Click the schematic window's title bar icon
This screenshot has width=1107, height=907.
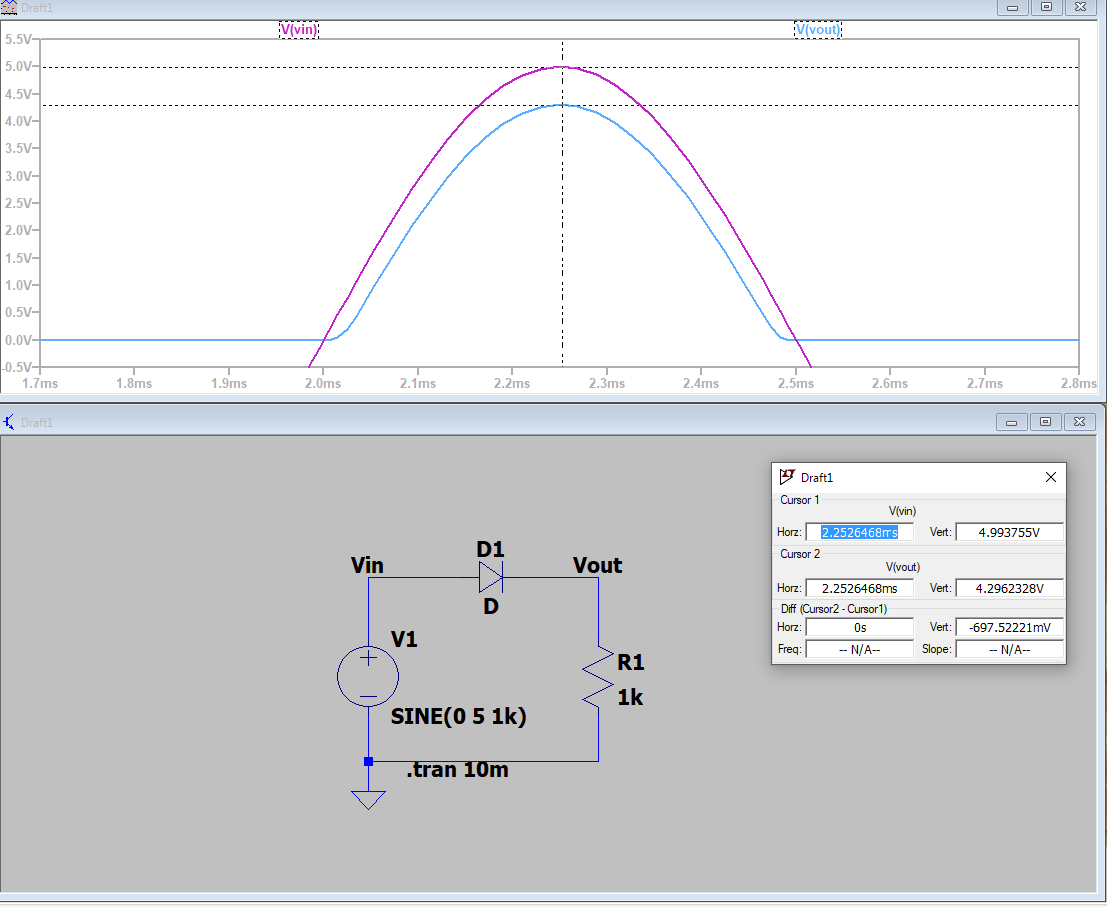click(x=9, y=422)
